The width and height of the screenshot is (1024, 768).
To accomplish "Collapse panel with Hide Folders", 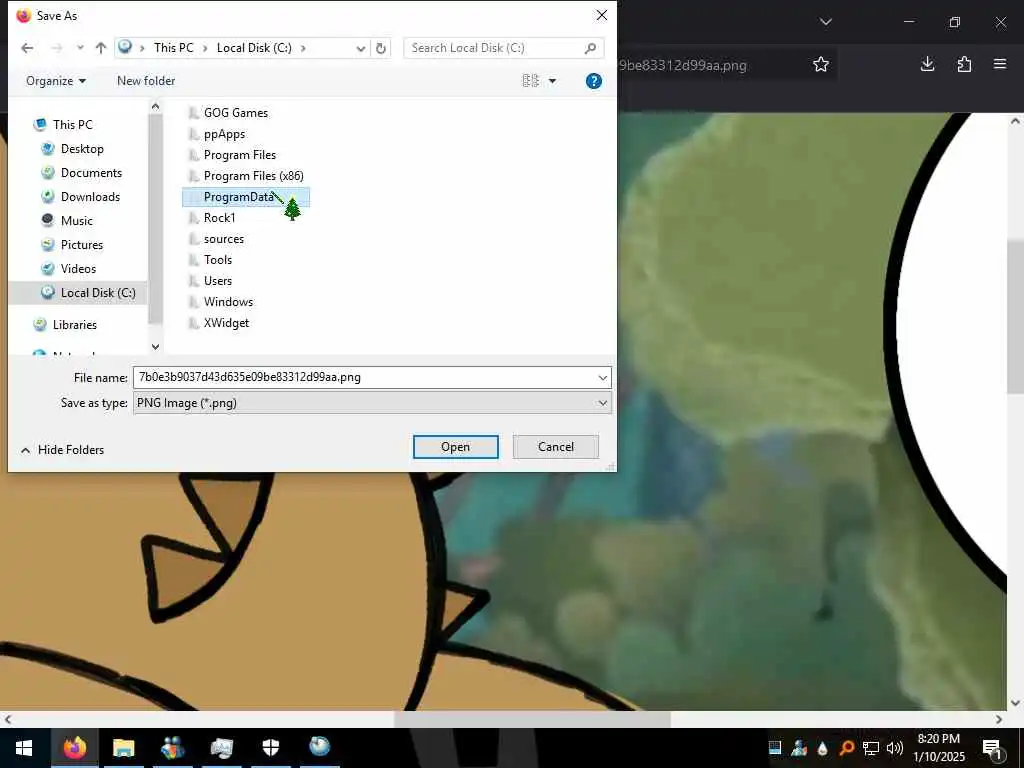I will pyautogui.click(x=63, y=450).
